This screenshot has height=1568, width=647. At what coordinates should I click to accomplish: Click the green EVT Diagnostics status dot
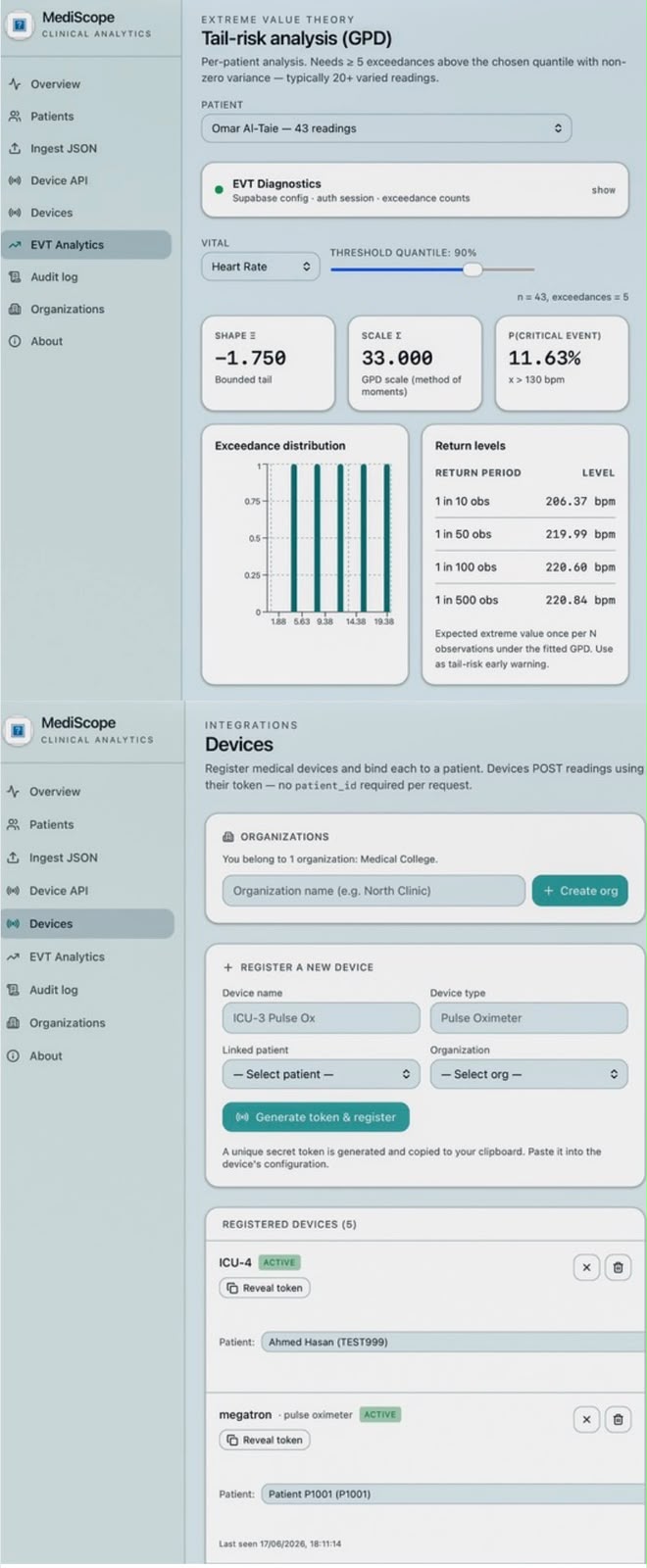(218, 190)
